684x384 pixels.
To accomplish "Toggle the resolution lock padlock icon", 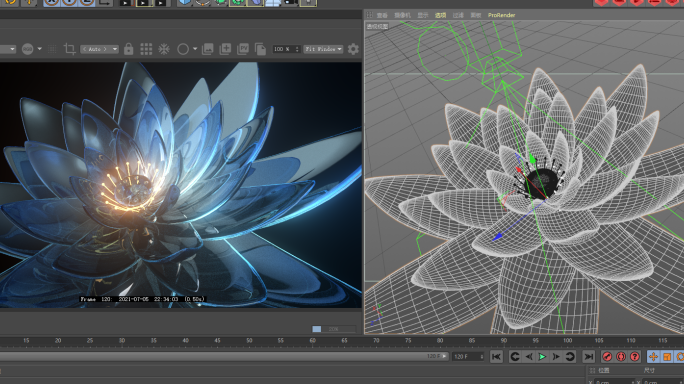I will (128, 49).
